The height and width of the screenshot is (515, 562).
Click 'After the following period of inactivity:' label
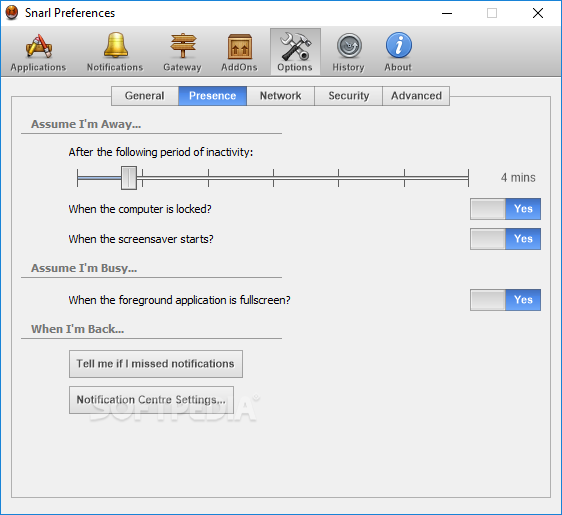coord(161,152)
